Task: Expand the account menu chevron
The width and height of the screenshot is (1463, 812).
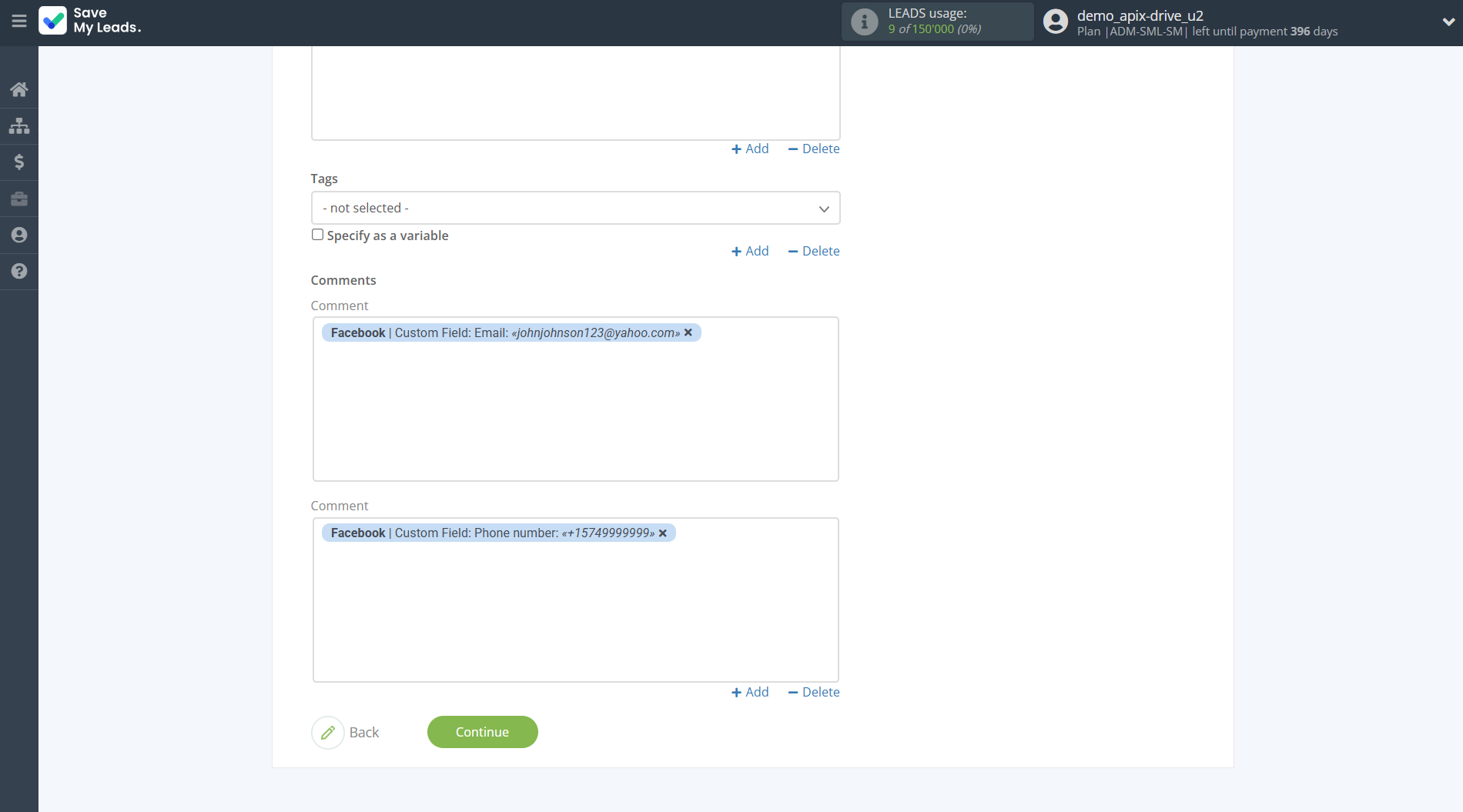Action: [1448, 22]
